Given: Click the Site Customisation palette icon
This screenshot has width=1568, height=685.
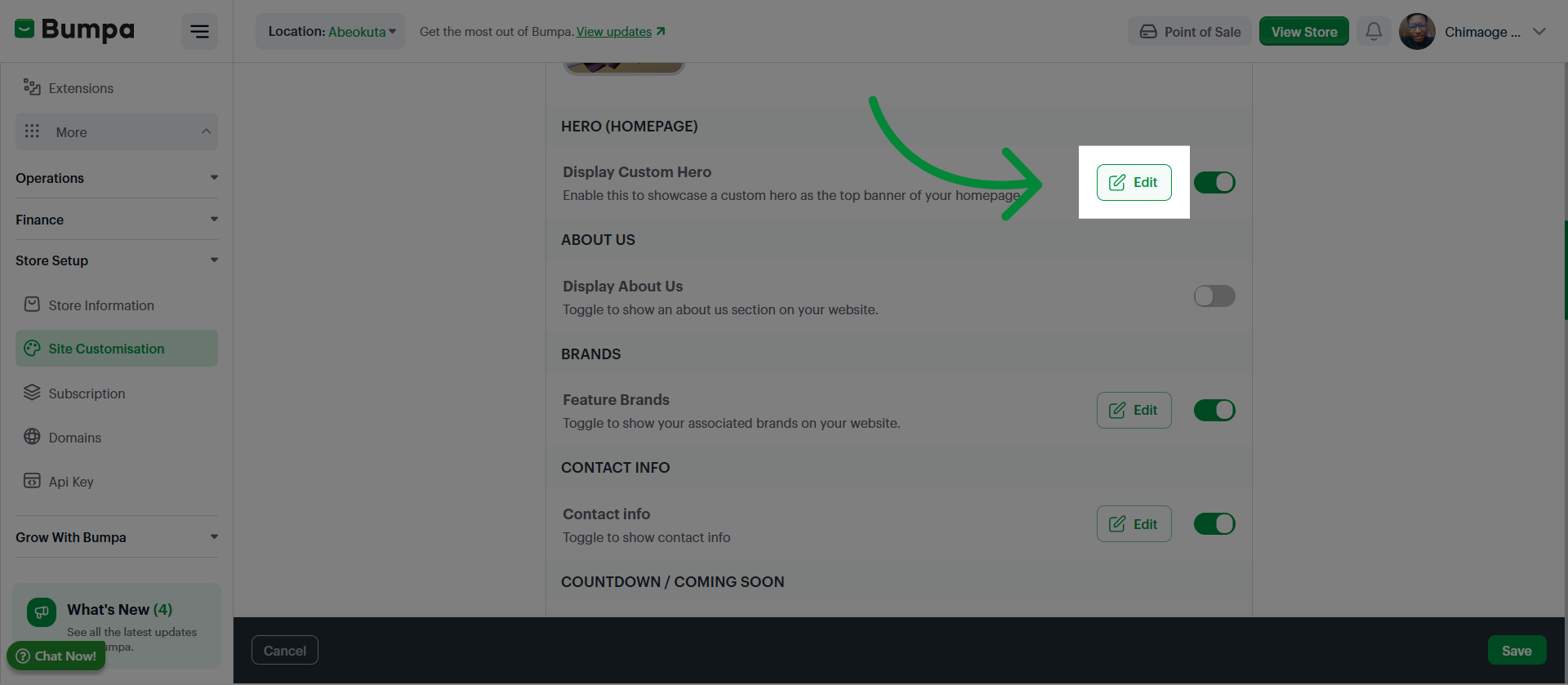Looking at the screenshot, I should [32, 349].
